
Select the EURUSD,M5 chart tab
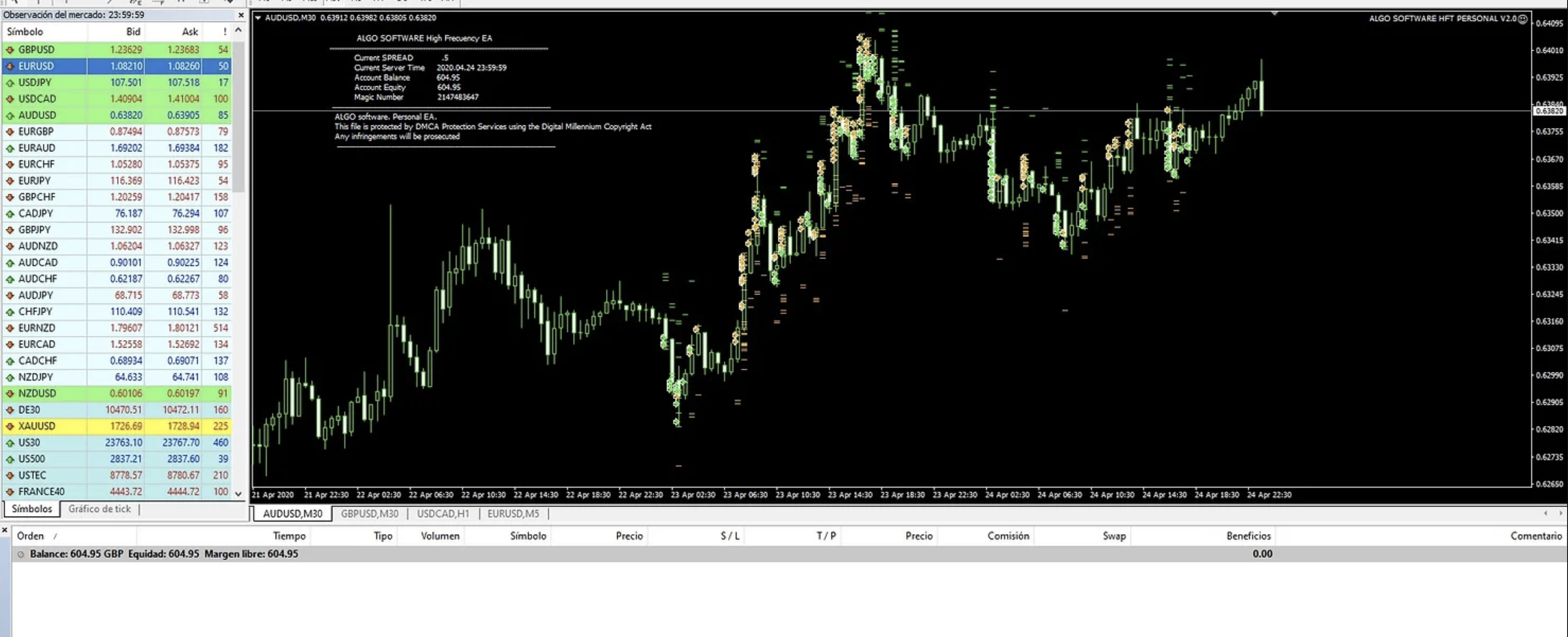[x=513, y=514]
